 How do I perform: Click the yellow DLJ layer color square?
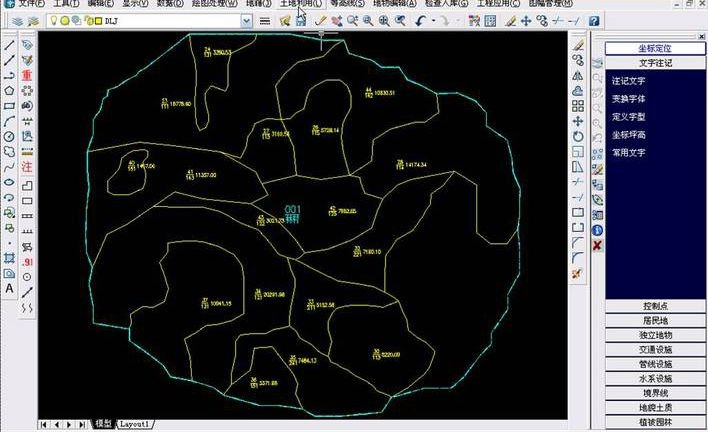click(x=98, y=21)
